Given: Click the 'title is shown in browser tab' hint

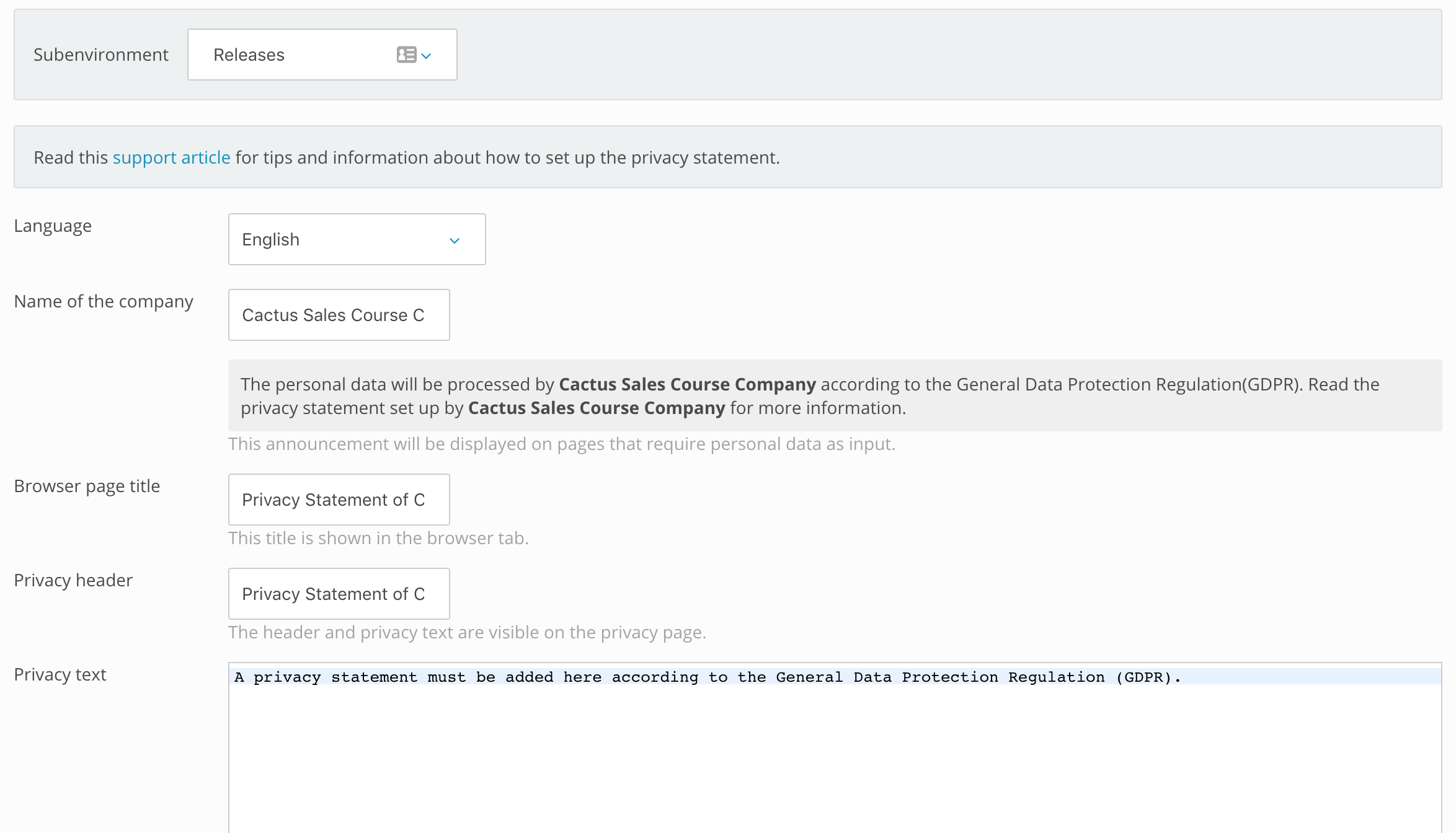Looking at the screenshot, I should coord(378,538).
